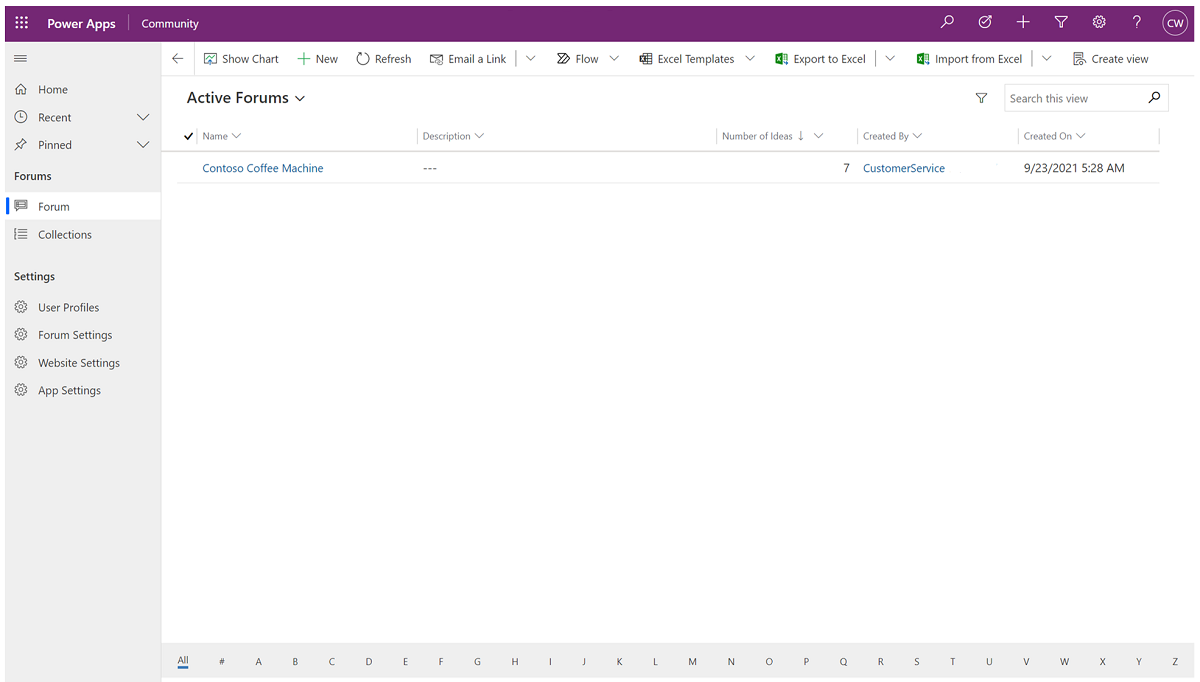Go back with the left arrow
The image size is (1200, 682).
[178, 59]
